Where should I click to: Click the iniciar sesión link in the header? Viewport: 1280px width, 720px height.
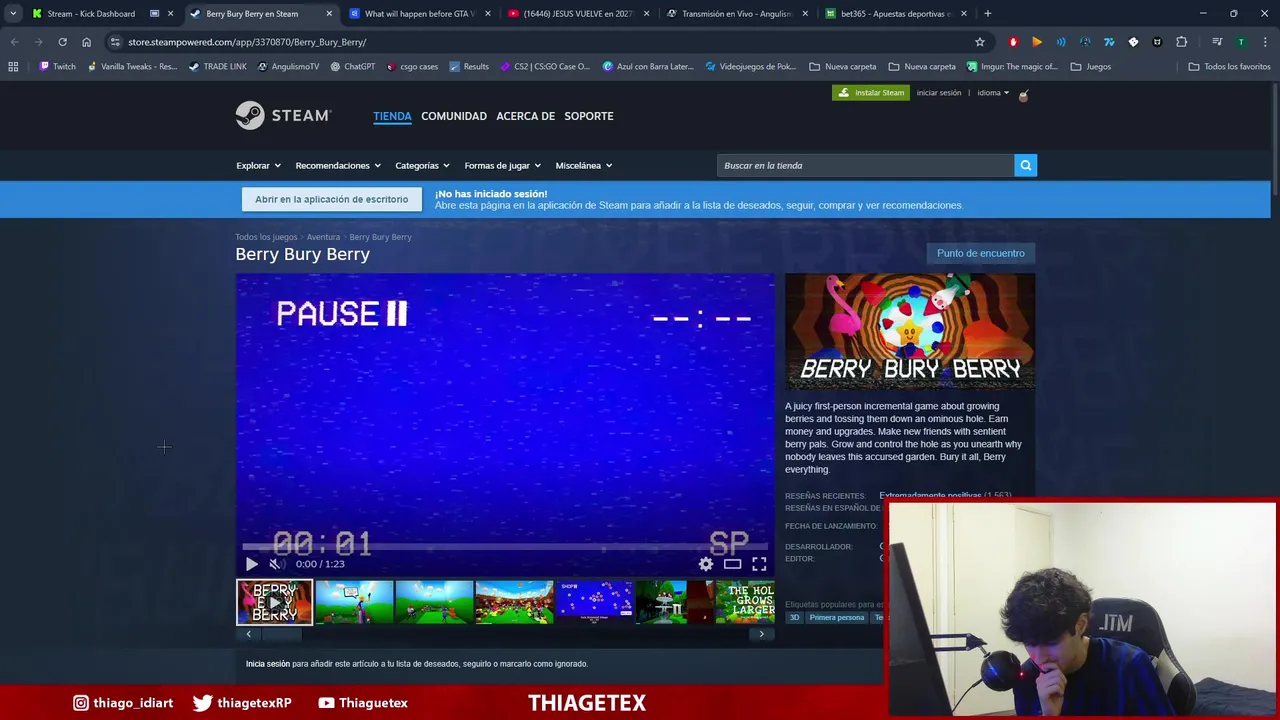[939, 93]
